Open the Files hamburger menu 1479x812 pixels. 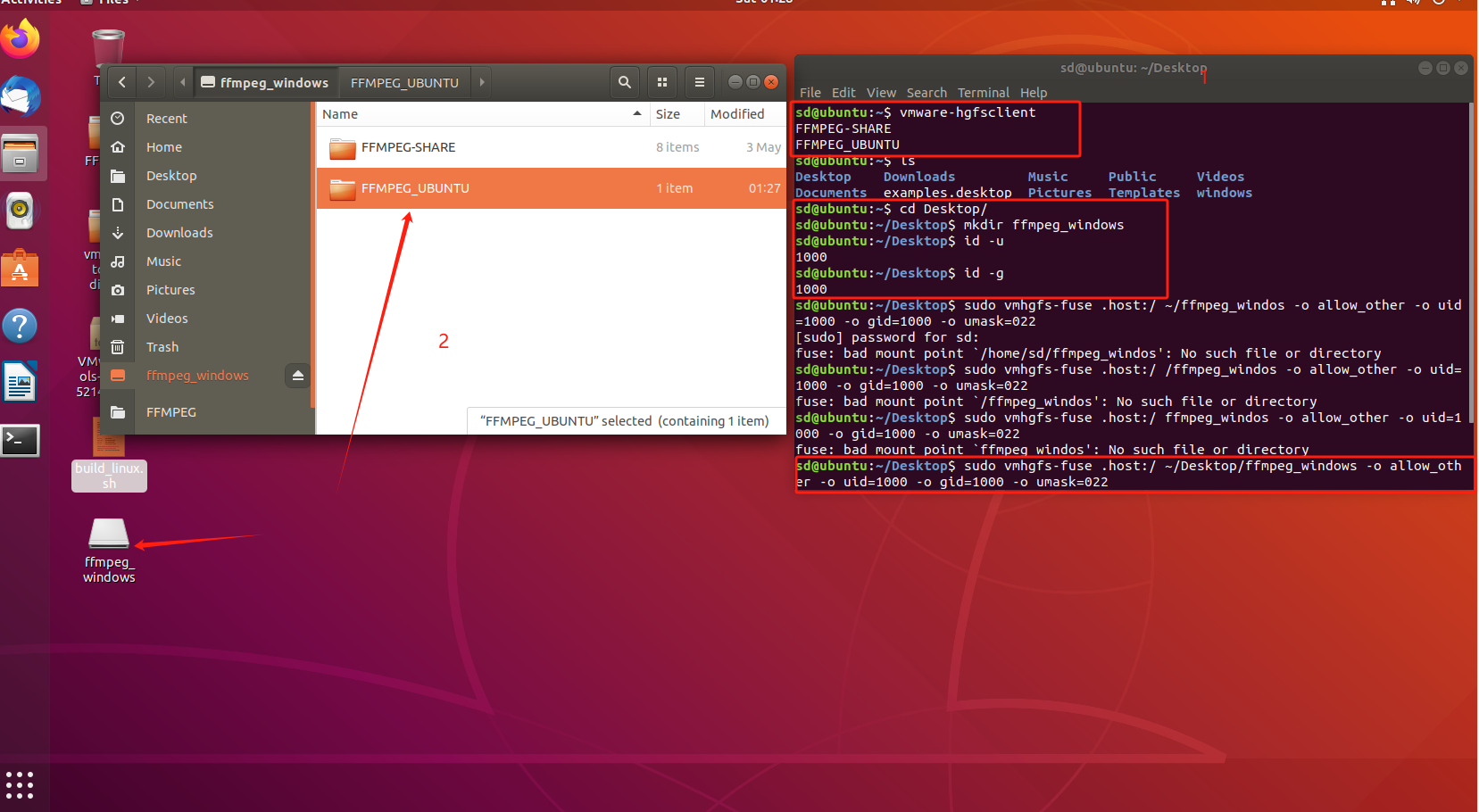(700, 82)
